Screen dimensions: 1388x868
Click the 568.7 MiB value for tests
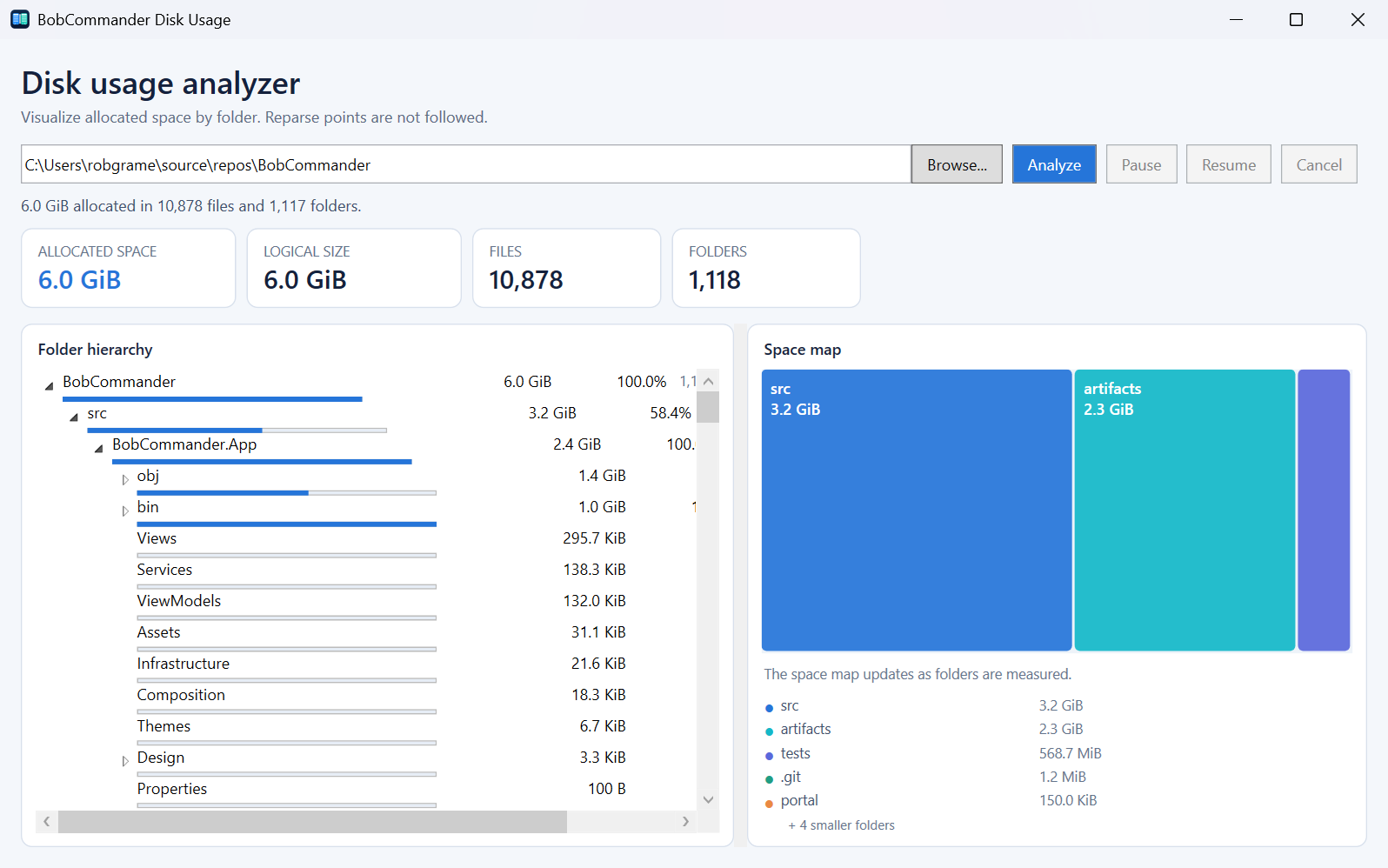coord(1070,753)
